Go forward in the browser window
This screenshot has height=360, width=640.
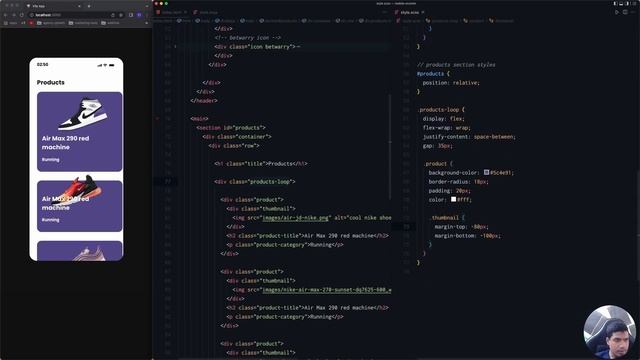click(13, 15)
